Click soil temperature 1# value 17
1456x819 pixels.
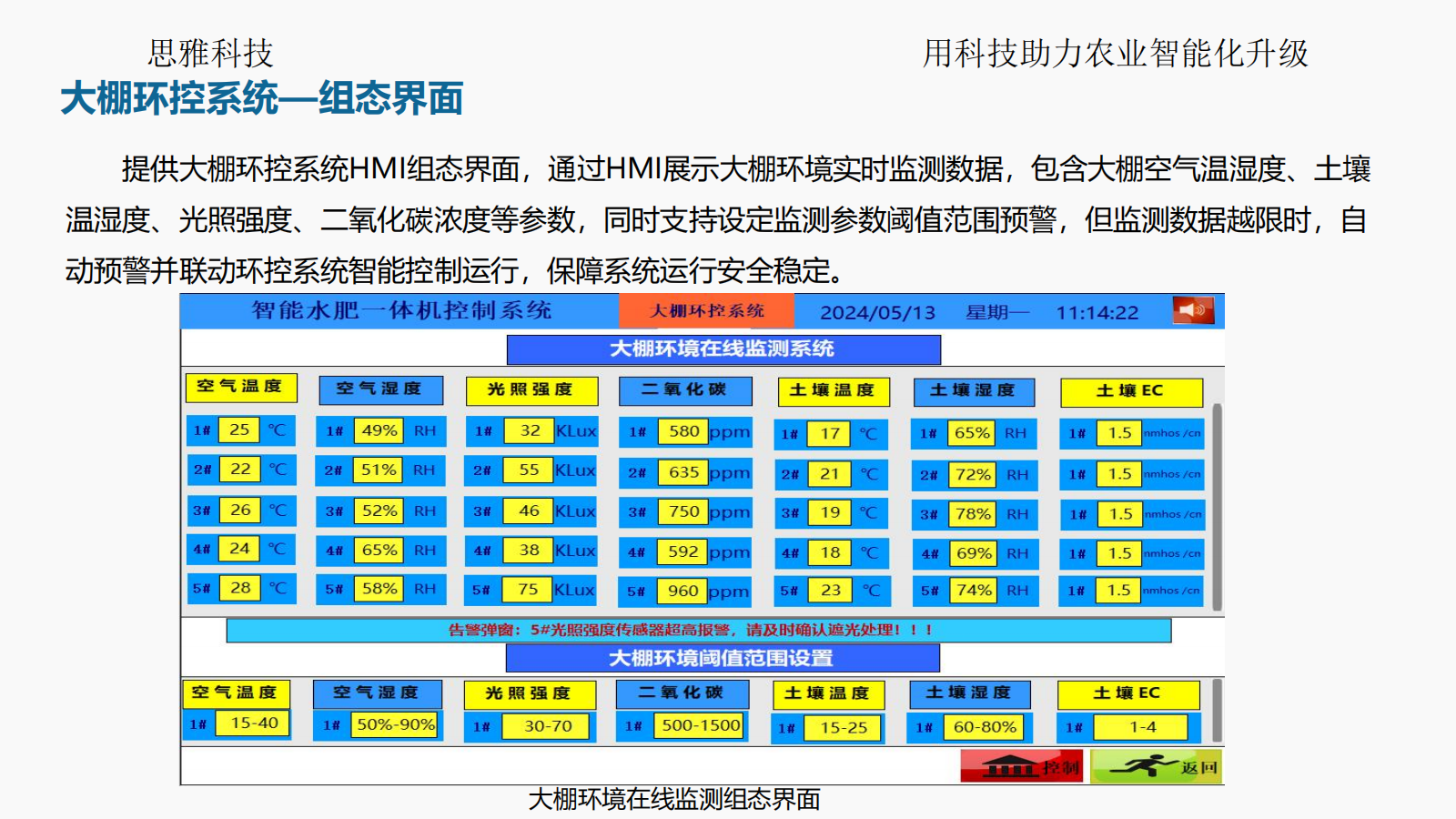pyautogui.click(x=830, y=434)
